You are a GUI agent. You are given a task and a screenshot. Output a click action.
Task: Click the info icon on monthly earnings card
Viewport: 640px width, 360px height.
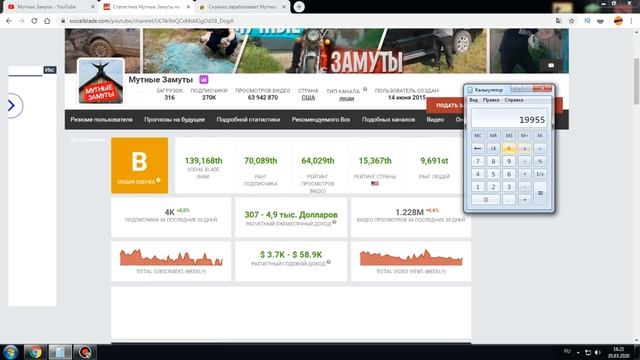(x=334, y=222)
